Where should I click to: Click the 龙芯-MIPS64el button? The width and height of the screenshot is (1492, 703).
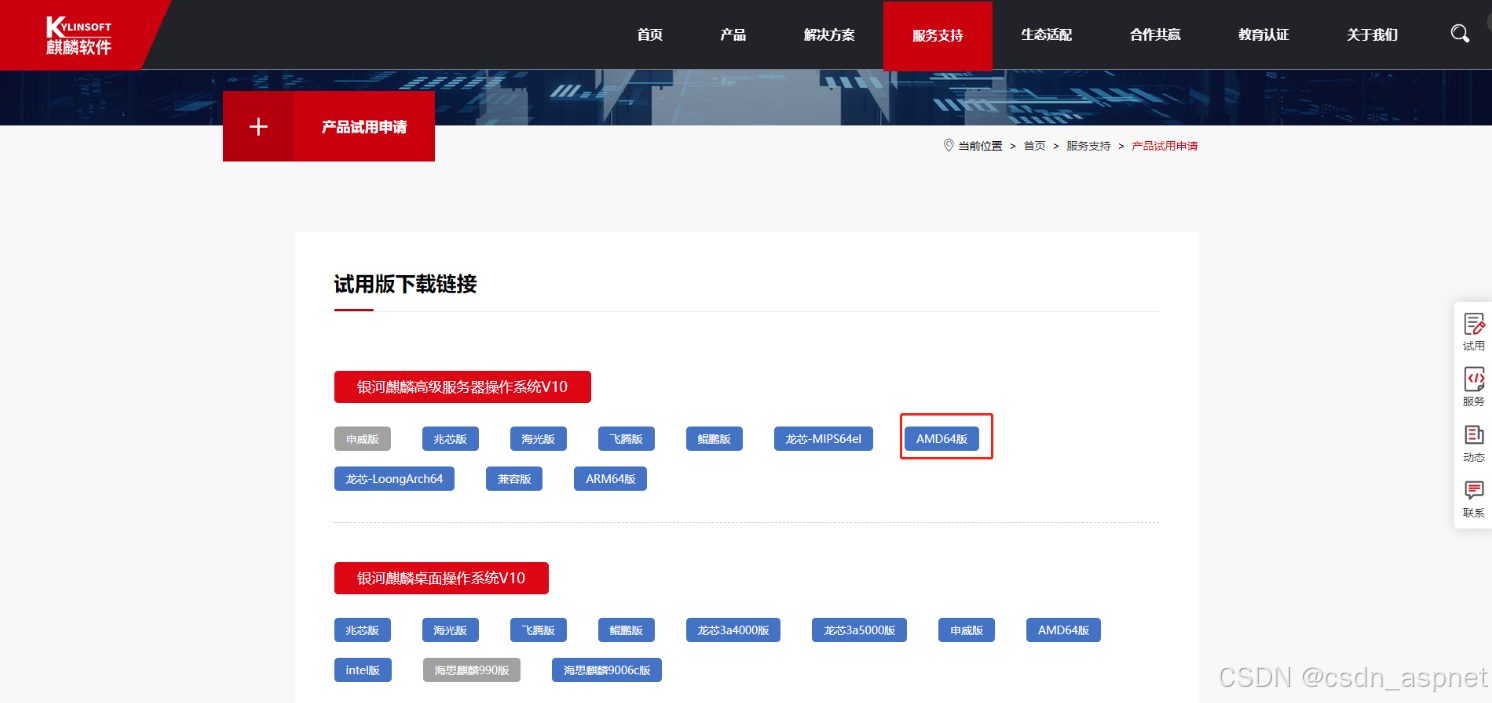coord(823,439)
